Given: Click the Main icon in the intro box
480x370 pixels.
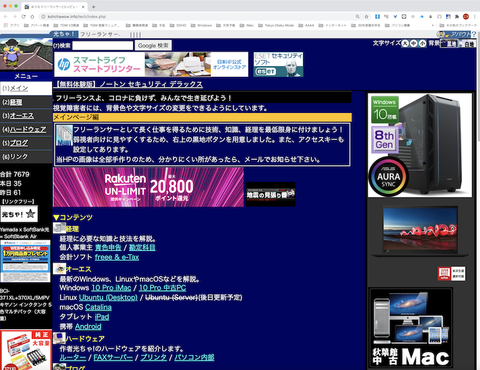Looking at the screenshot, I should tap(64, 135).
